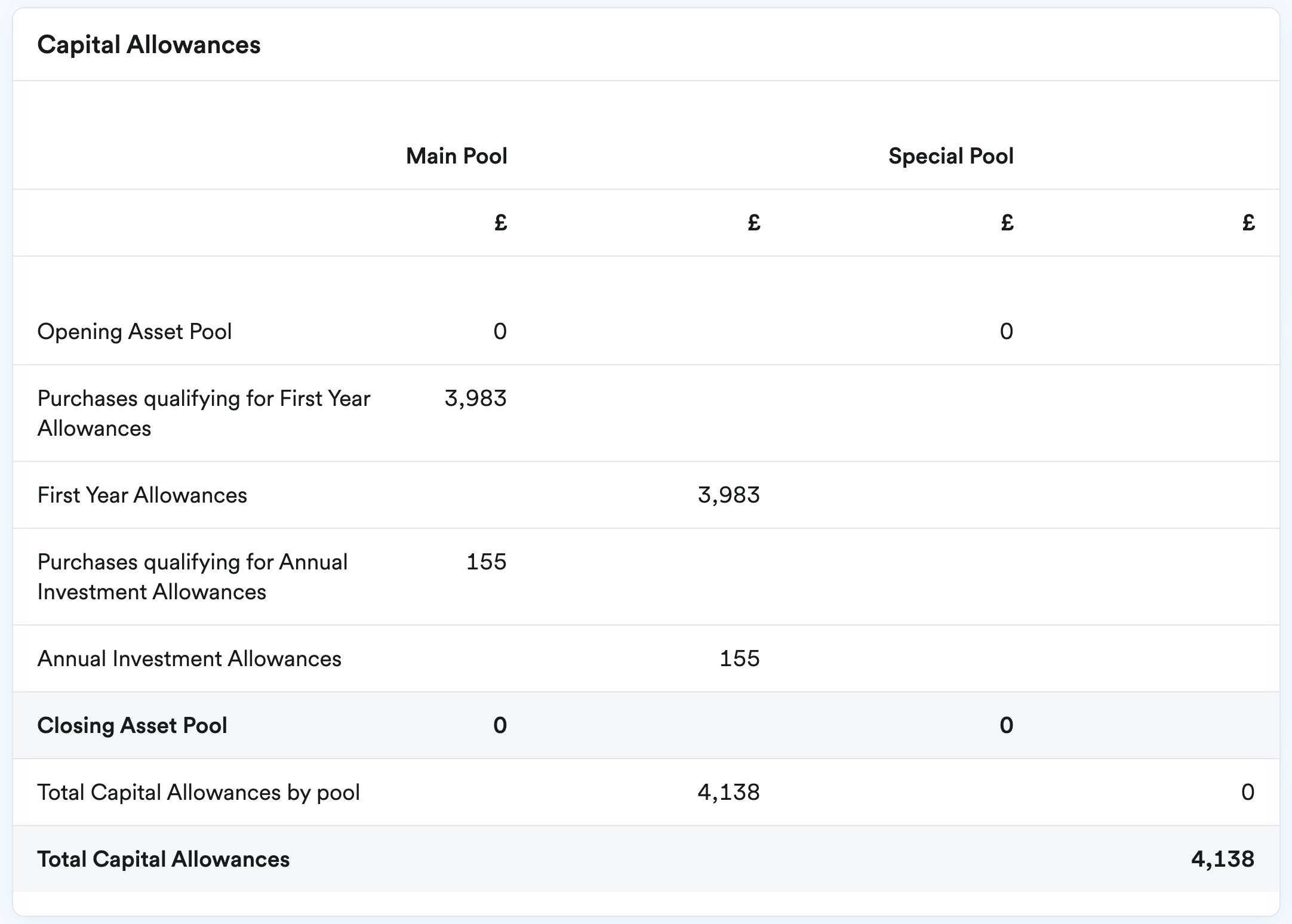1292x924 pixels.
Task: Click the Closing Asset Pool row label
Action: [x=132, y=726]
